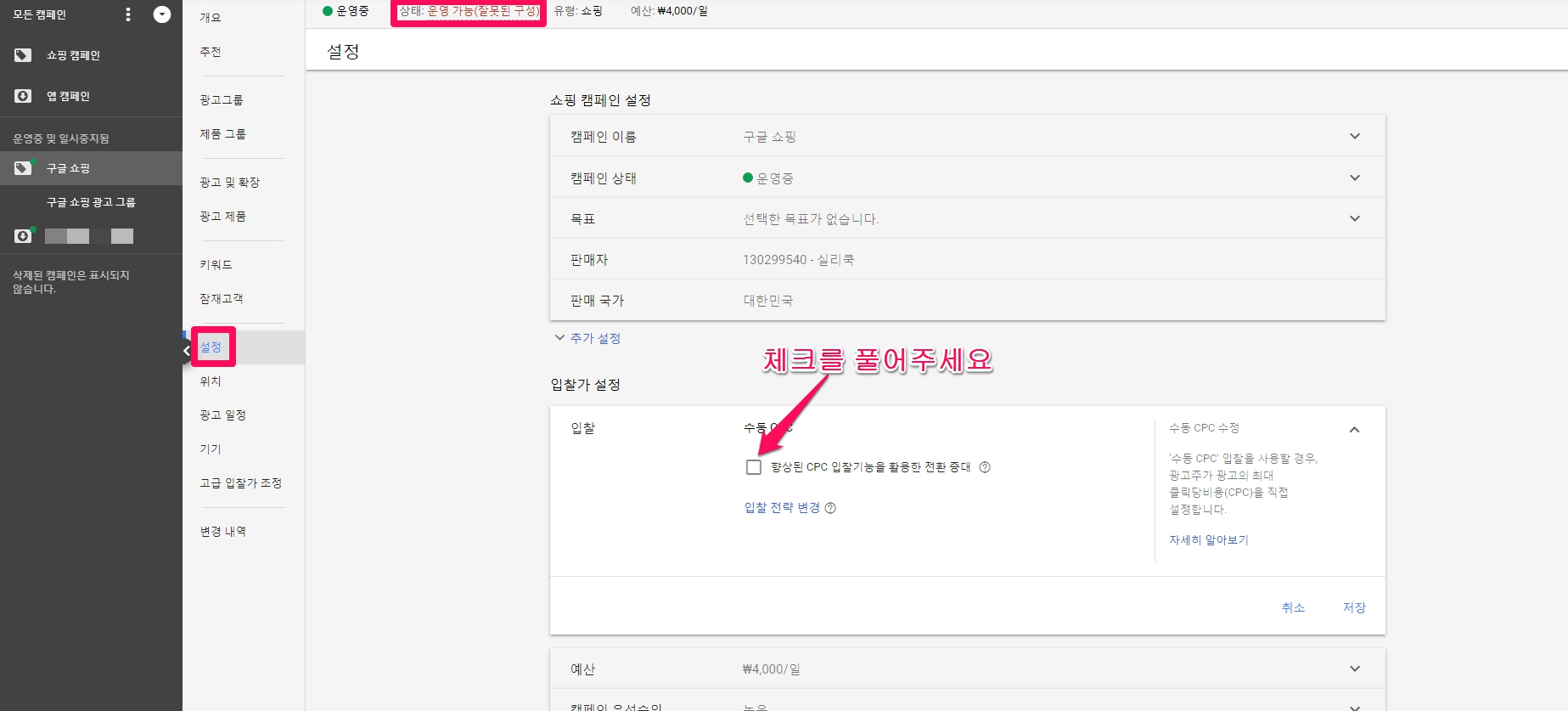Select 구글 쇼핑 광고 그룹 in campaign tree
This screenshot has width=1568, height=711.
(x=91, y=202)
